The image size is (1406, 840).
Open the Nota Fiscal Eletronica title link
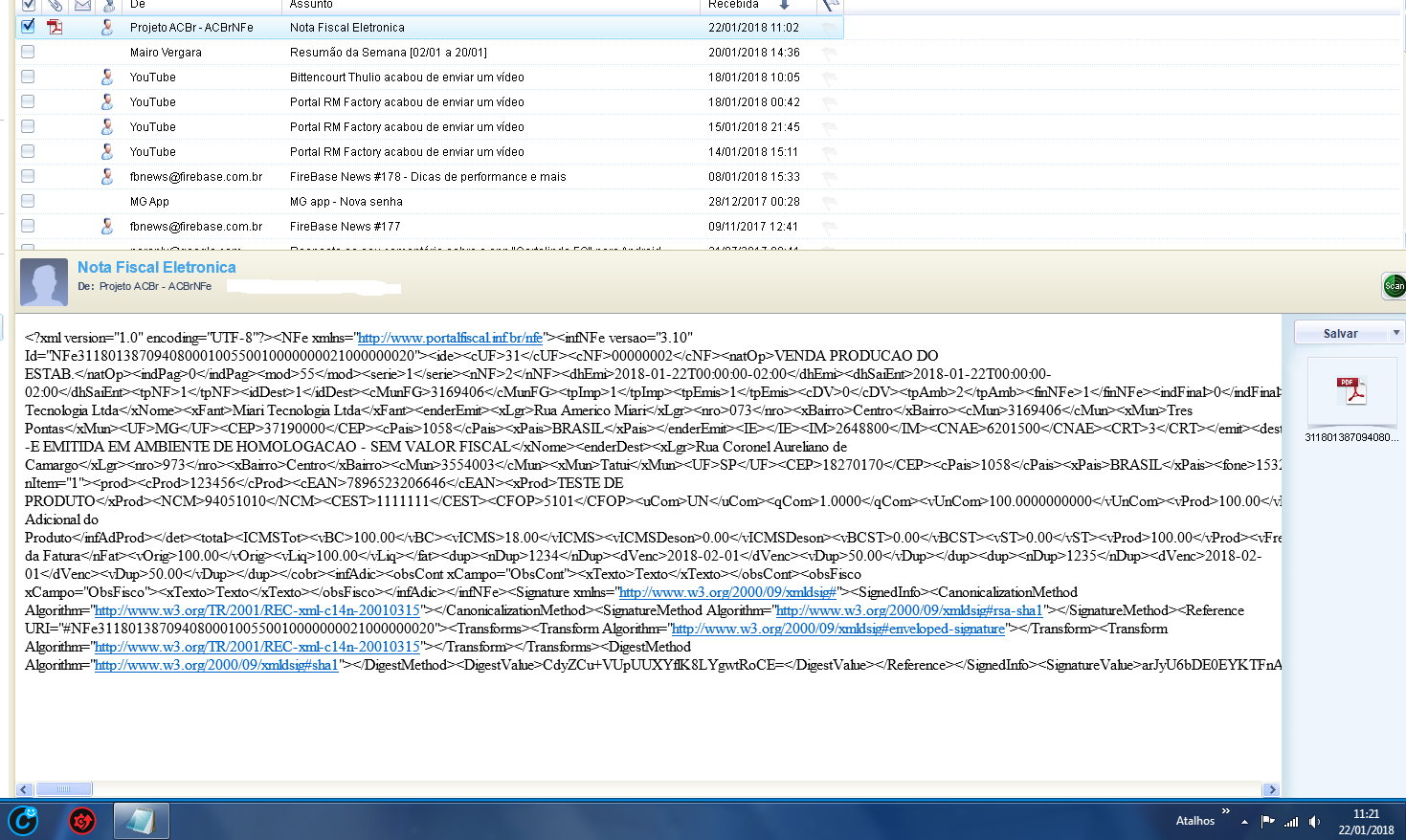[157, 268]
